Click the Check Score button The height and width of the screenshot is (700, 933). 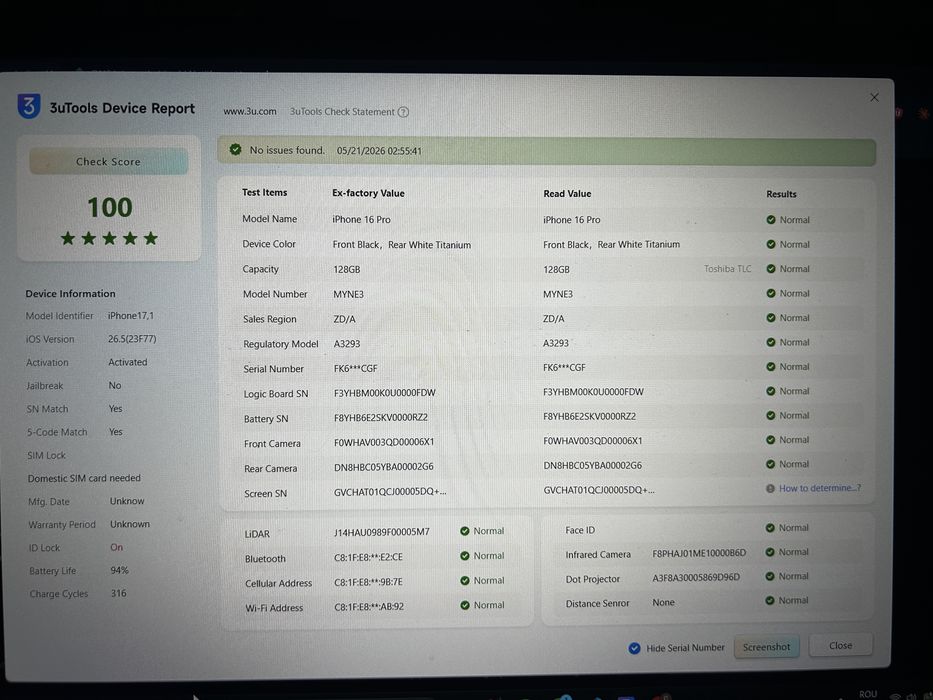pyautogui.click(x=109, y=161)
